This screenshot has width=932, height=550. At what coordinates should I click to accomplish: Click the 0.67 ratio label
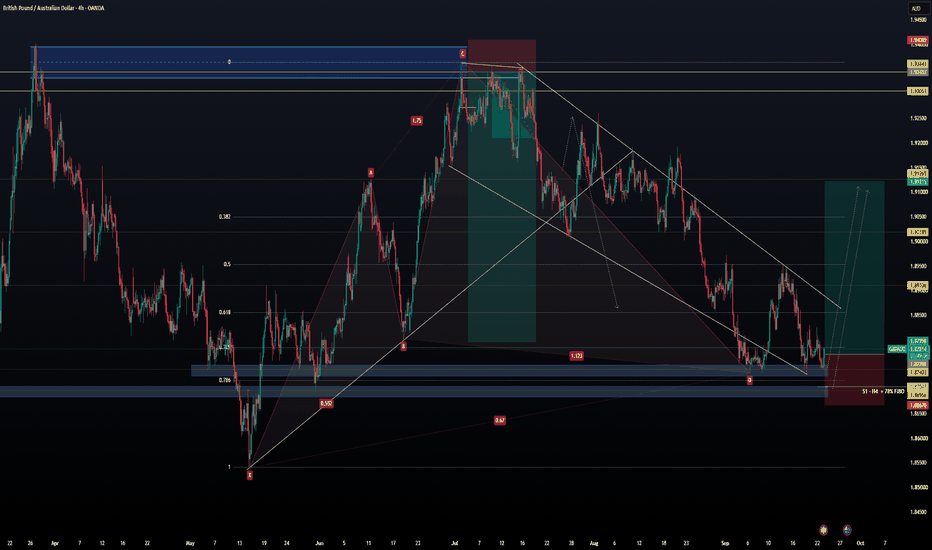click(x=499, y=420)
